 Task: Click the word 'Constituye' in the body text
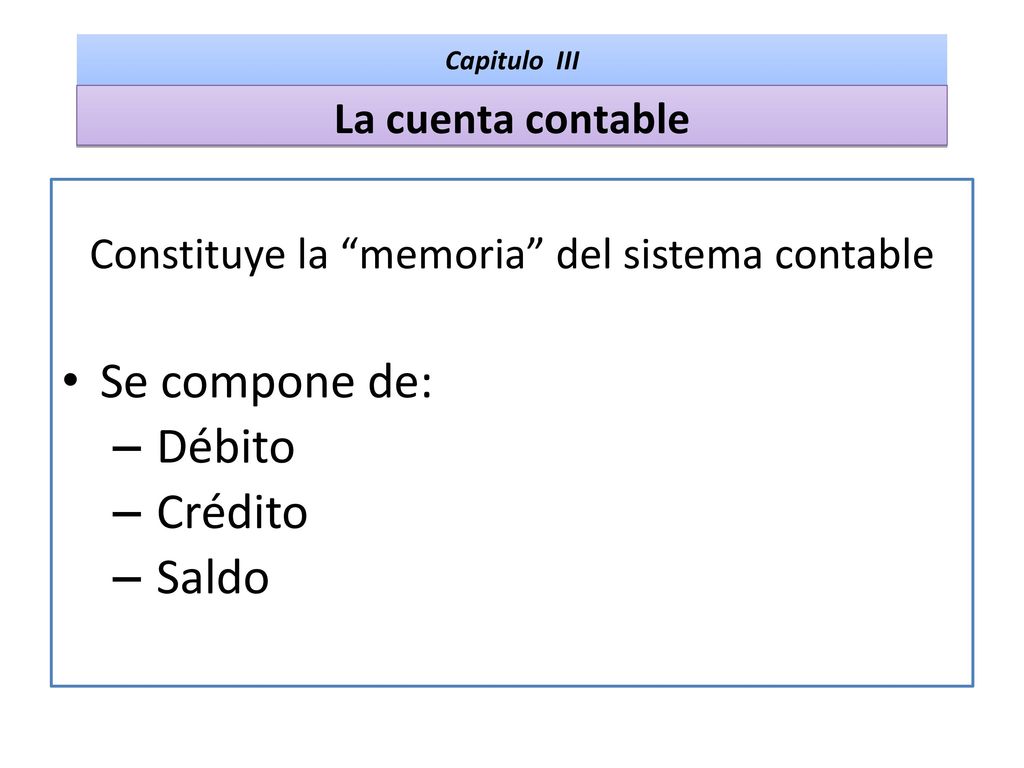coord(188,255)
